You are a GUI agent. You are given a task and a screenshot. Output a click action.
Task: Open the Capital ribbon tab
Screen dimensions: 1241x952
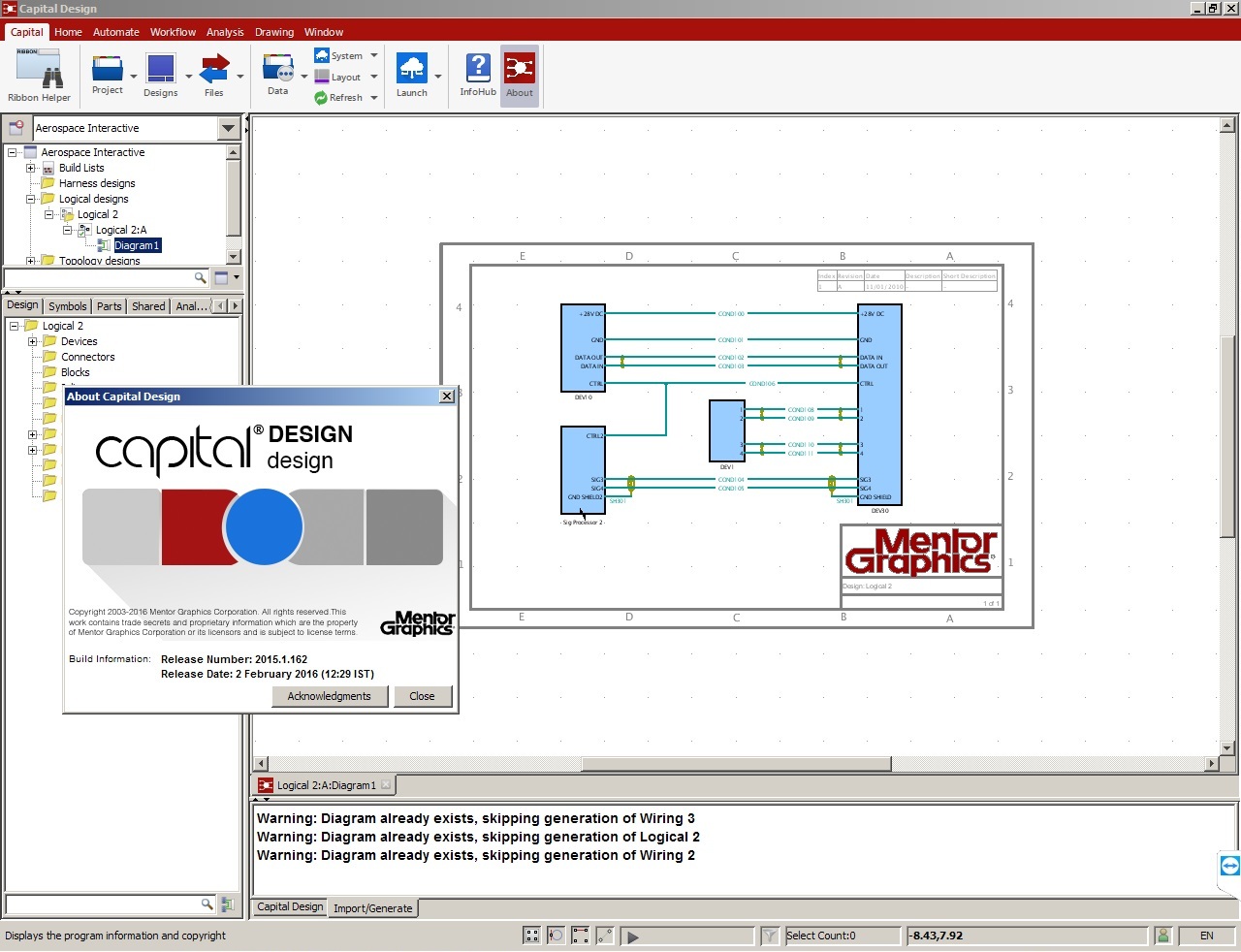pos(27,32)
